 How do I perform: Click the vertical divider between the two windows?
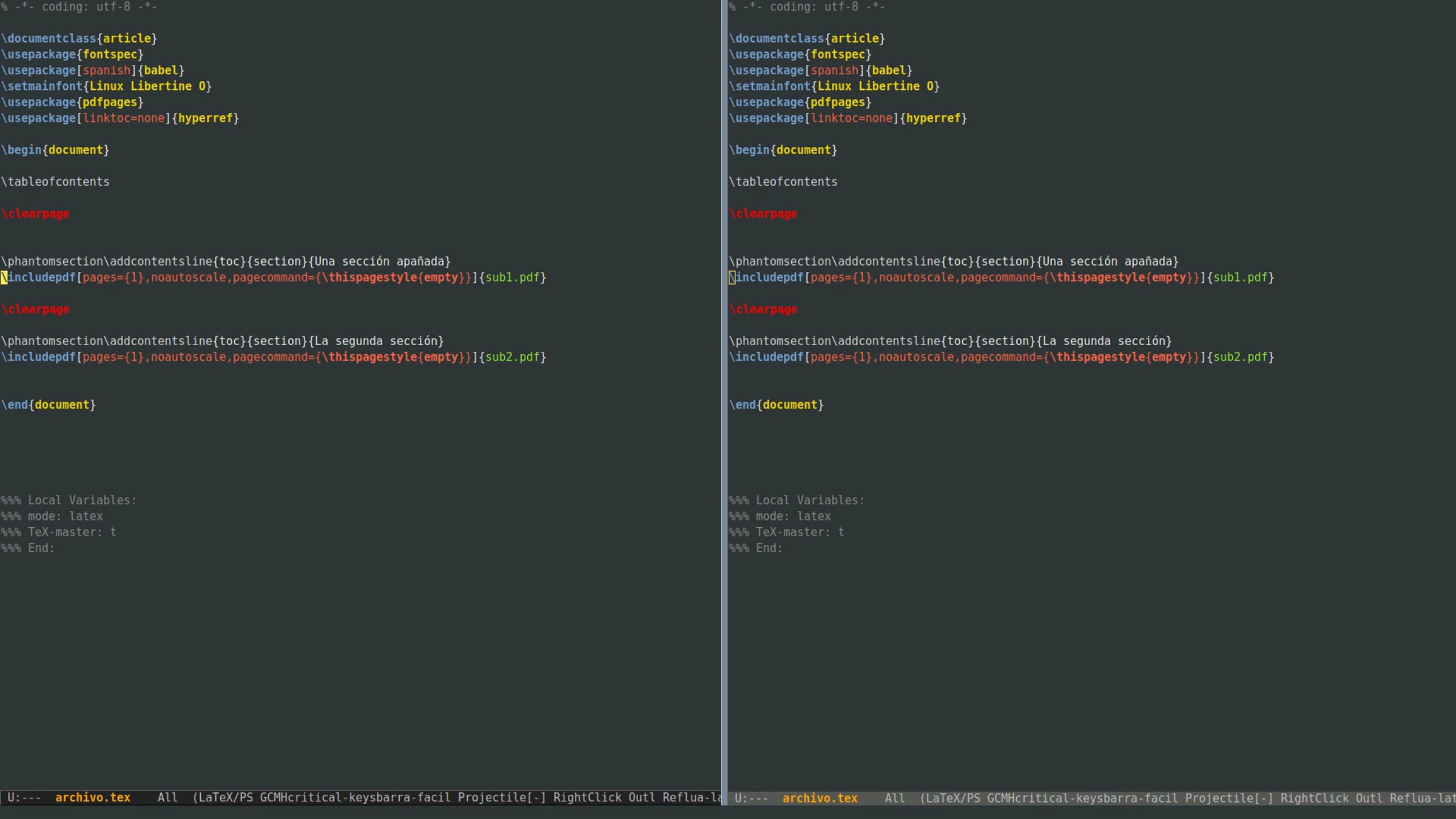[724, 394]
